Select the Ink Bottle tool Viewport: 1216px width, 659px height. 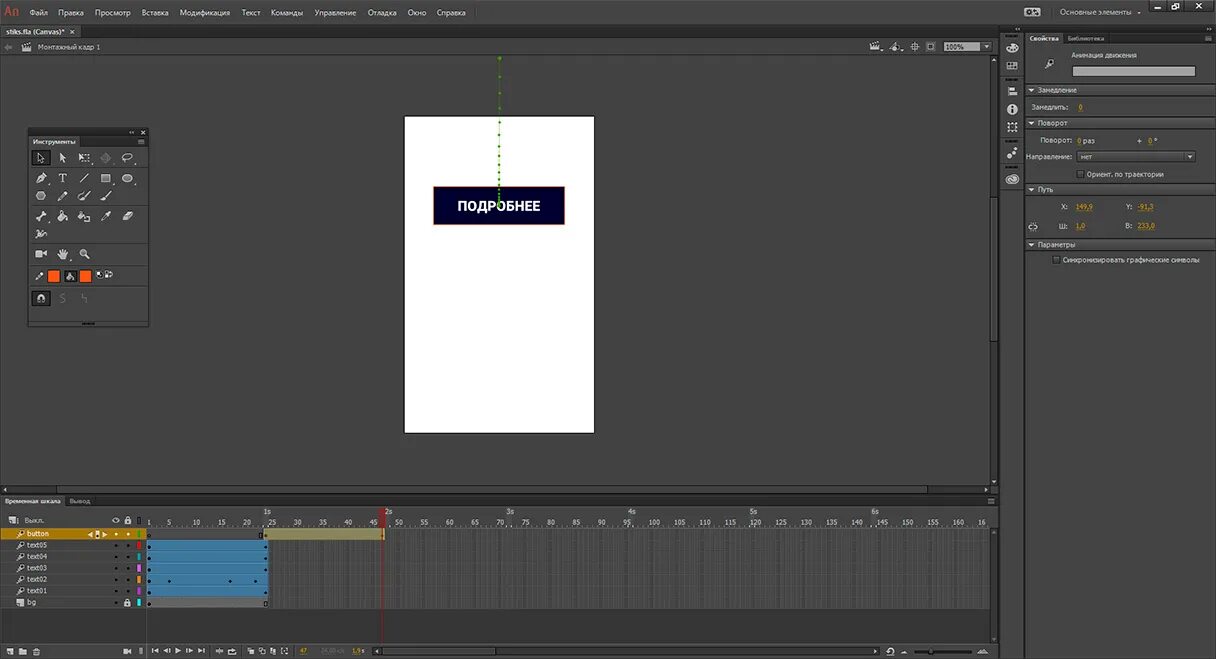point(84,216)
